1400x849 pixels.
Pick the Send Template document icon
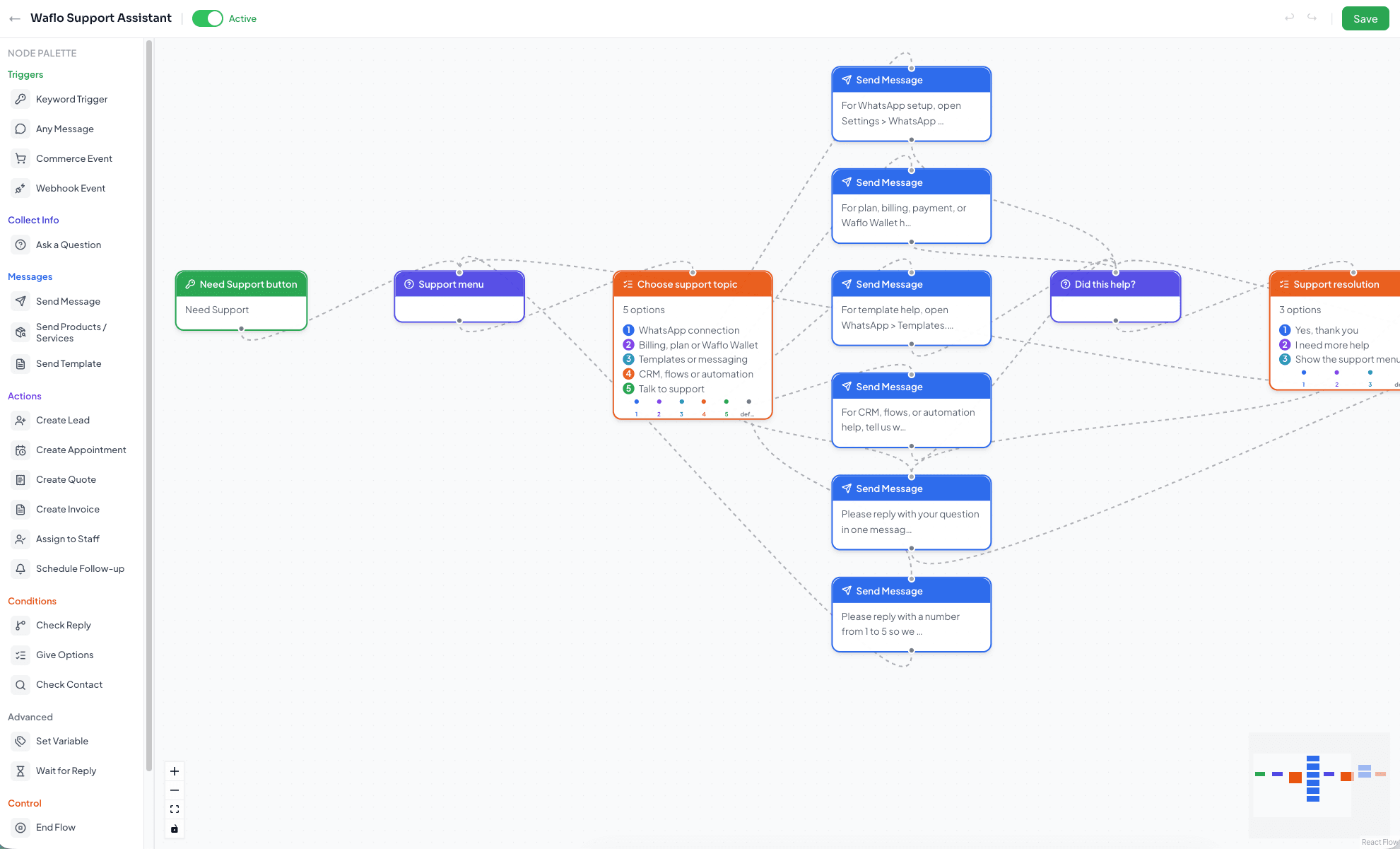pos(20,363)
